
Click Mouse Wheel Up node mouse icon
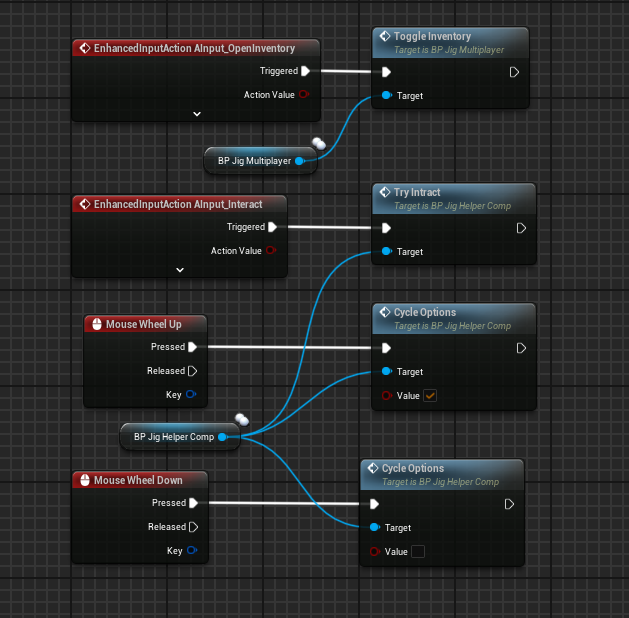click(x=97, y=324)
